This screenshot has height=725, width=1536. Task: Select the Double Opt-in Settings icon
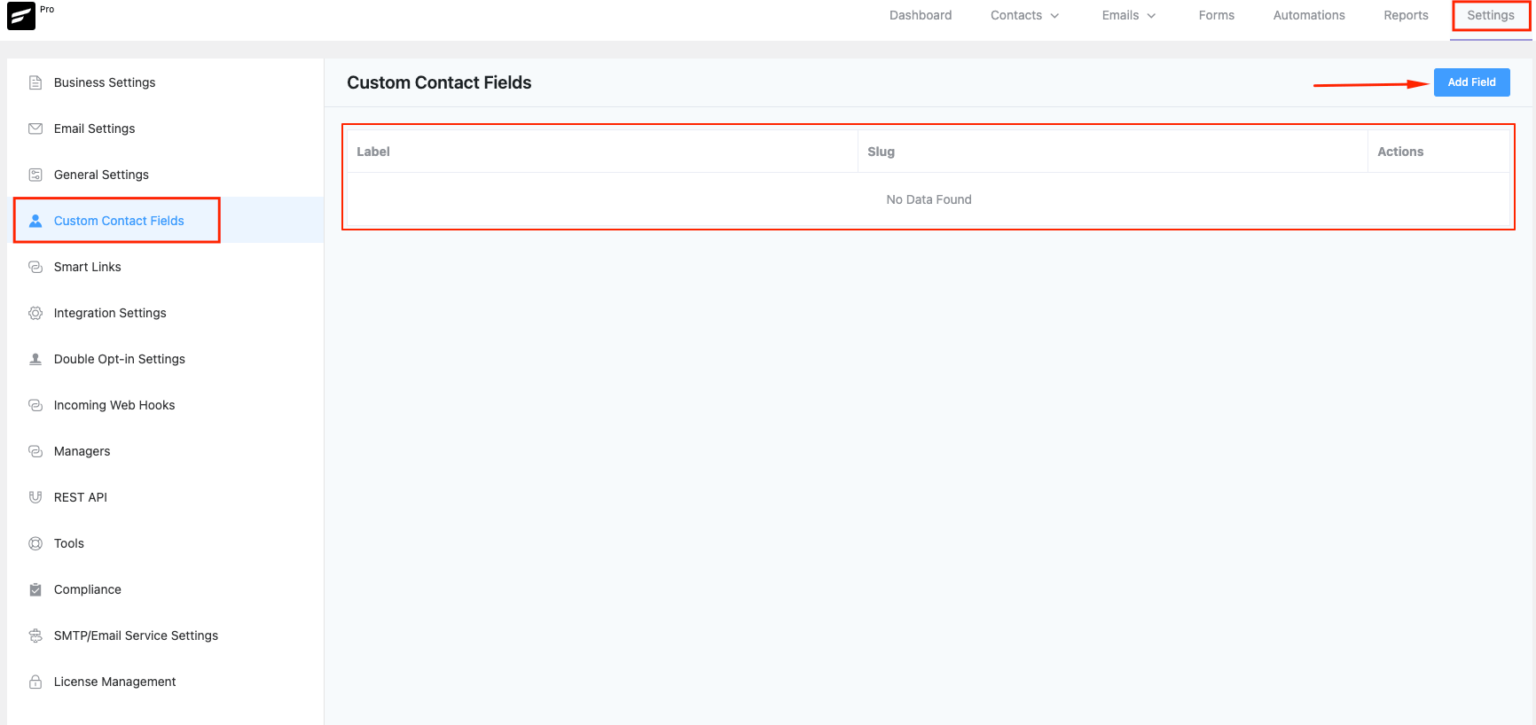tap(35, 358)
